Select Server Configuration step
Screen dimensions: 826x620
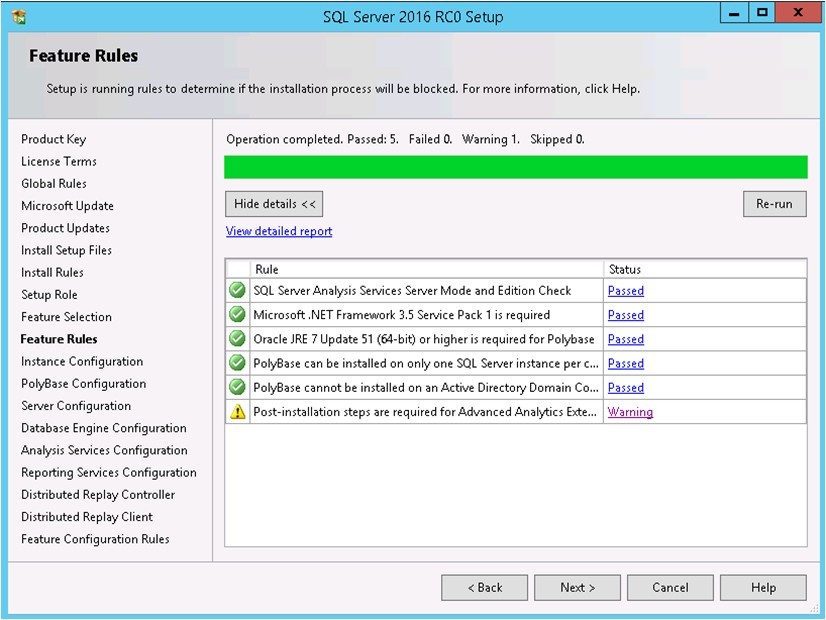[76, 406]
